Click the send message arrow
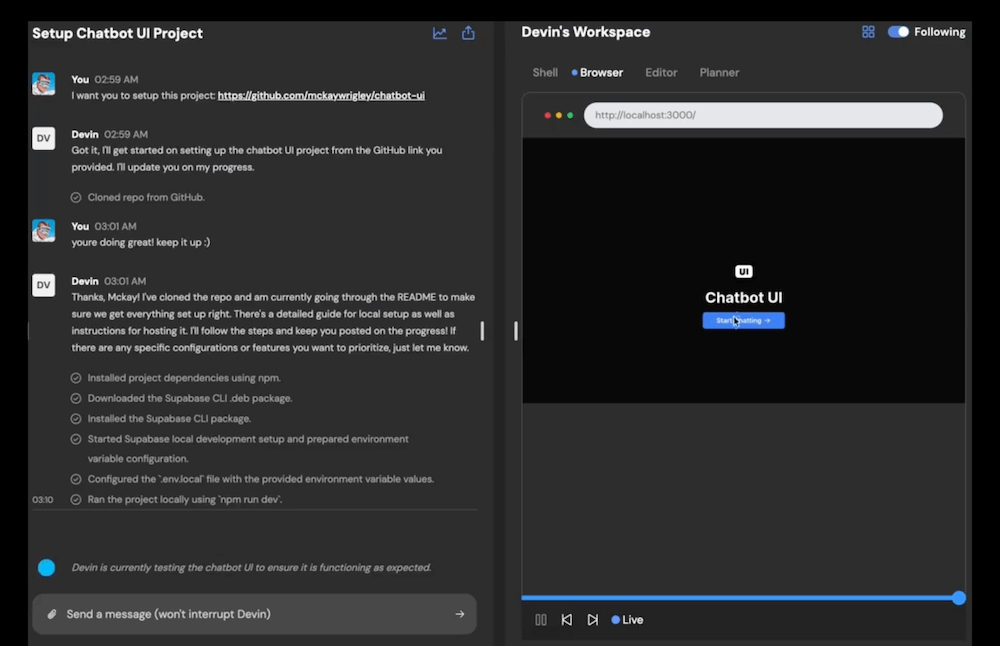 point(460,614)
